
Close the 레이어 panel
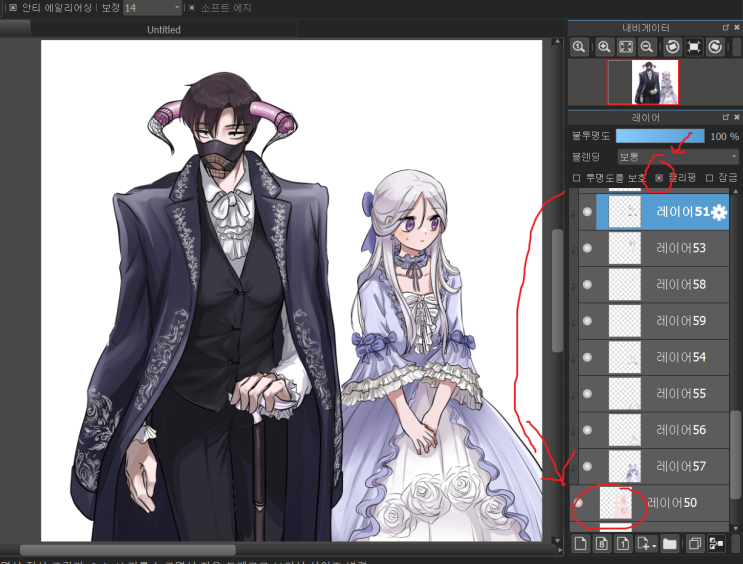tap(737, 117)
